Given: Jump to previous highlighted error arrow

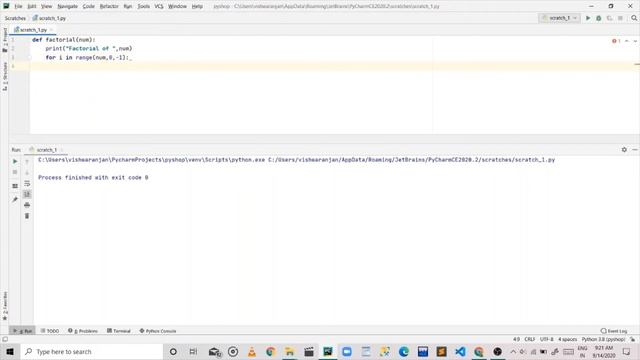Looking at the screenshot, I should [x=627, y=41].
